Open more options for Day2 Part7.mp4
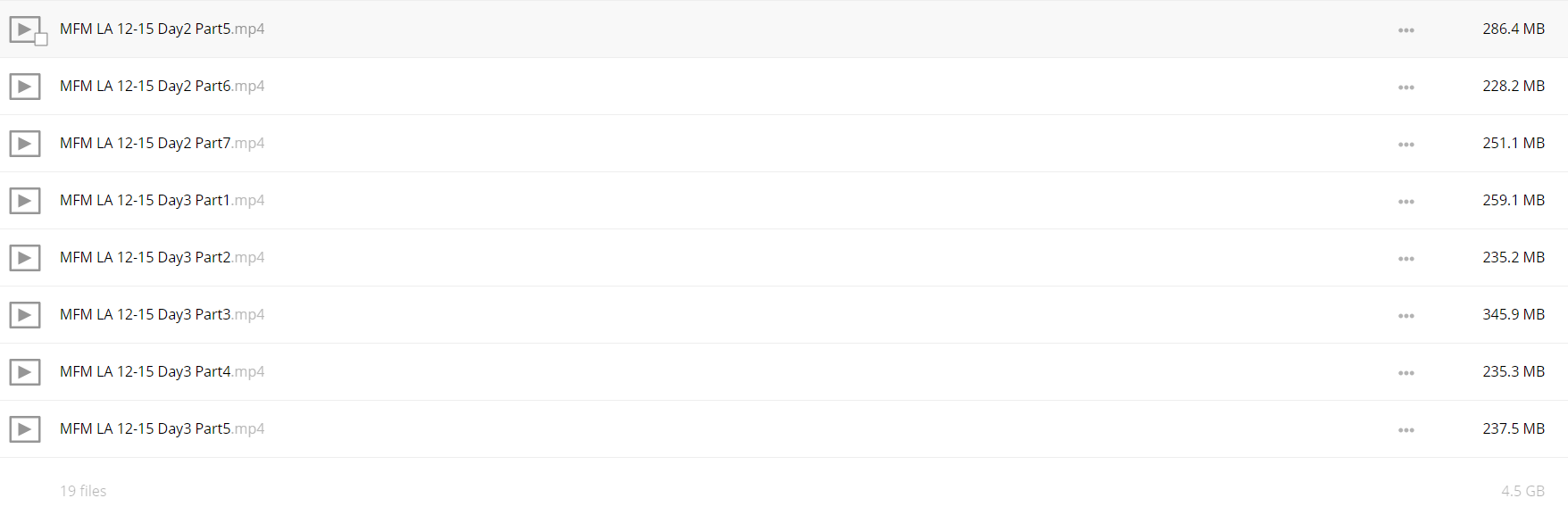 tap(1406, 145)
